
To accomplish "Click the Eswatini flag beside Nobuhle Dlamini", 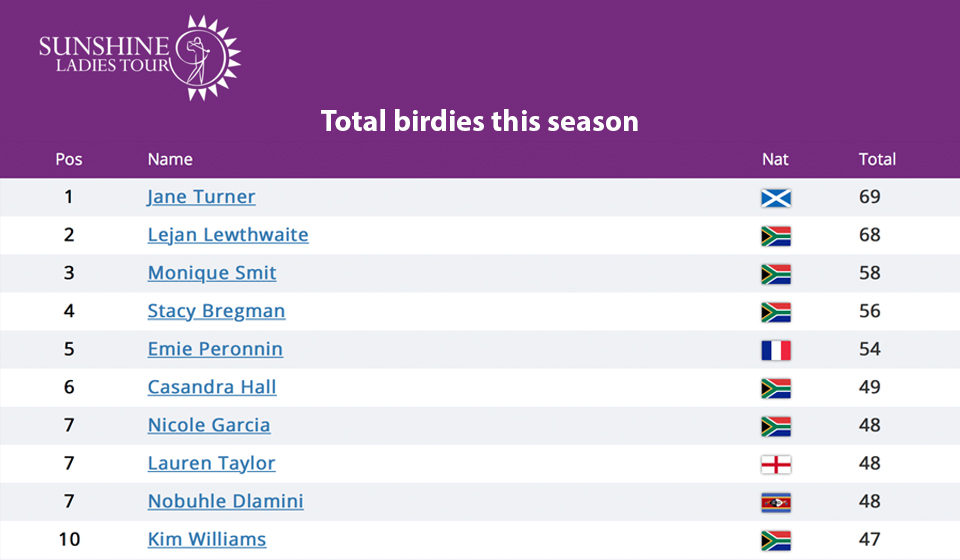I will click(776, 502).
